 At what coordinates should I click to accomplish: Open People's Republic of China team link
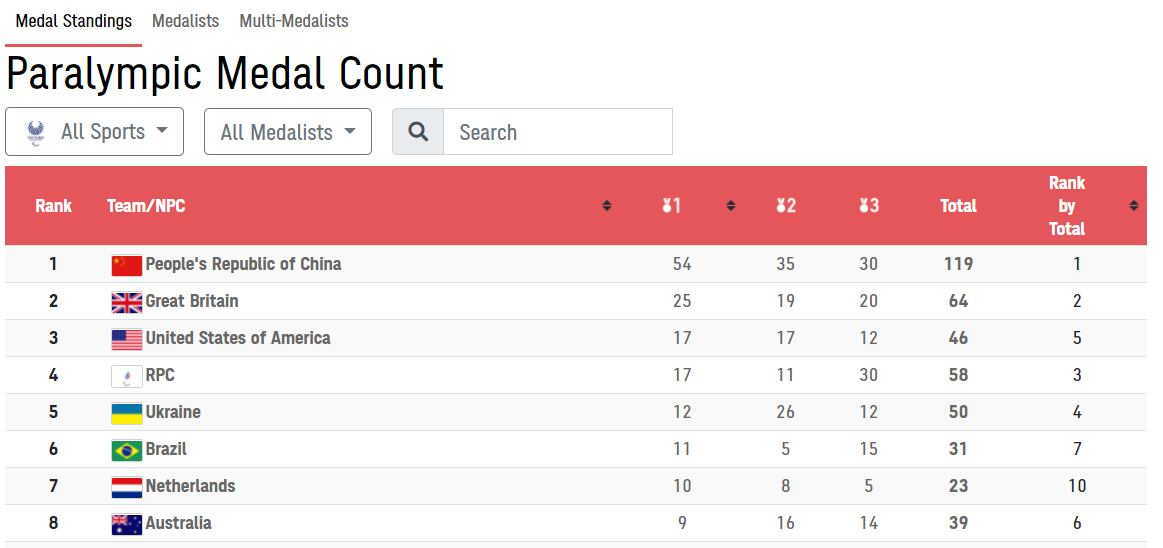243,264
